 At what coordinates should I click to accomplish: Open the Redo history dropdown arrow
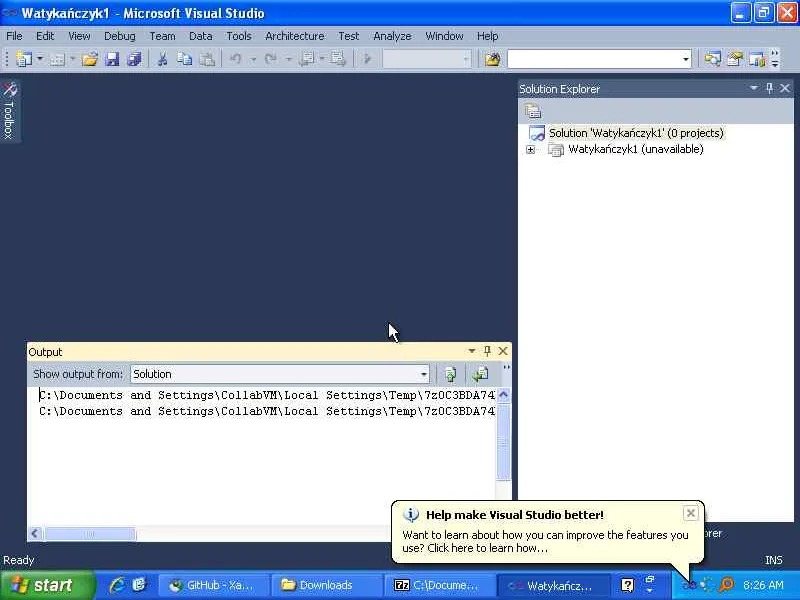[x=288, y=59]
